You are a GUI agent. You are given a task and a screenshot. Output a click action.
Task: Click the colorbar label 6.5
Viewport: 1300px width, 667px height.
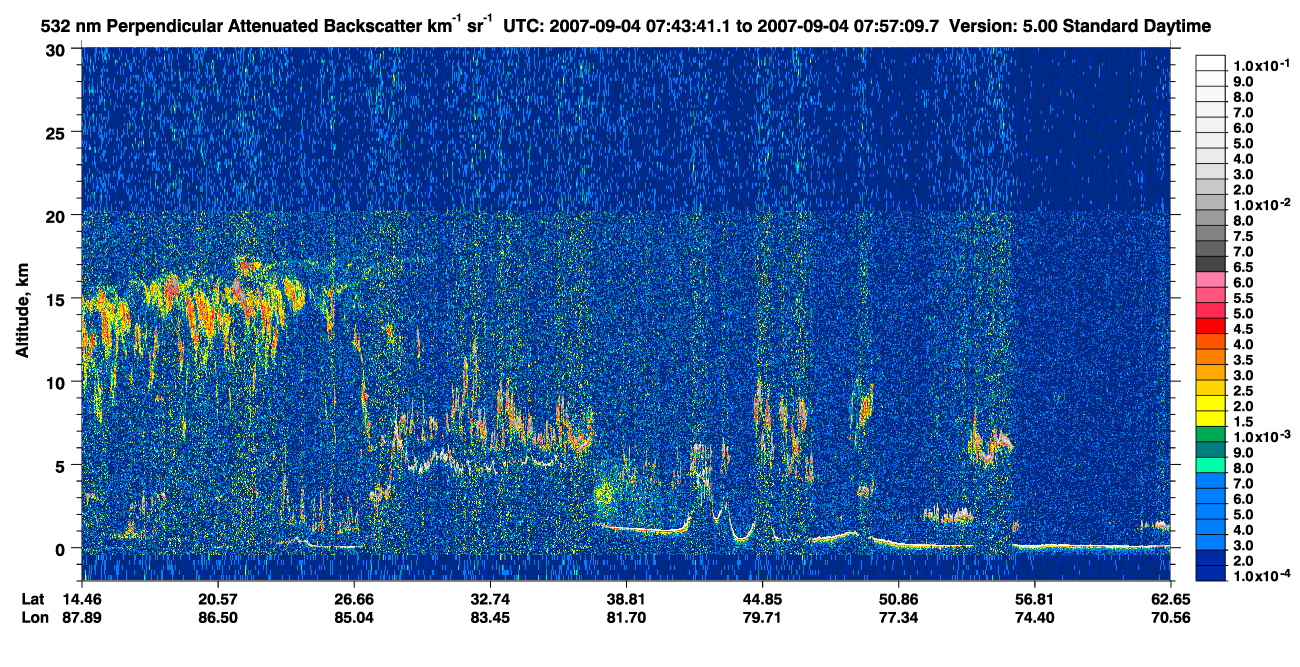1244,267
